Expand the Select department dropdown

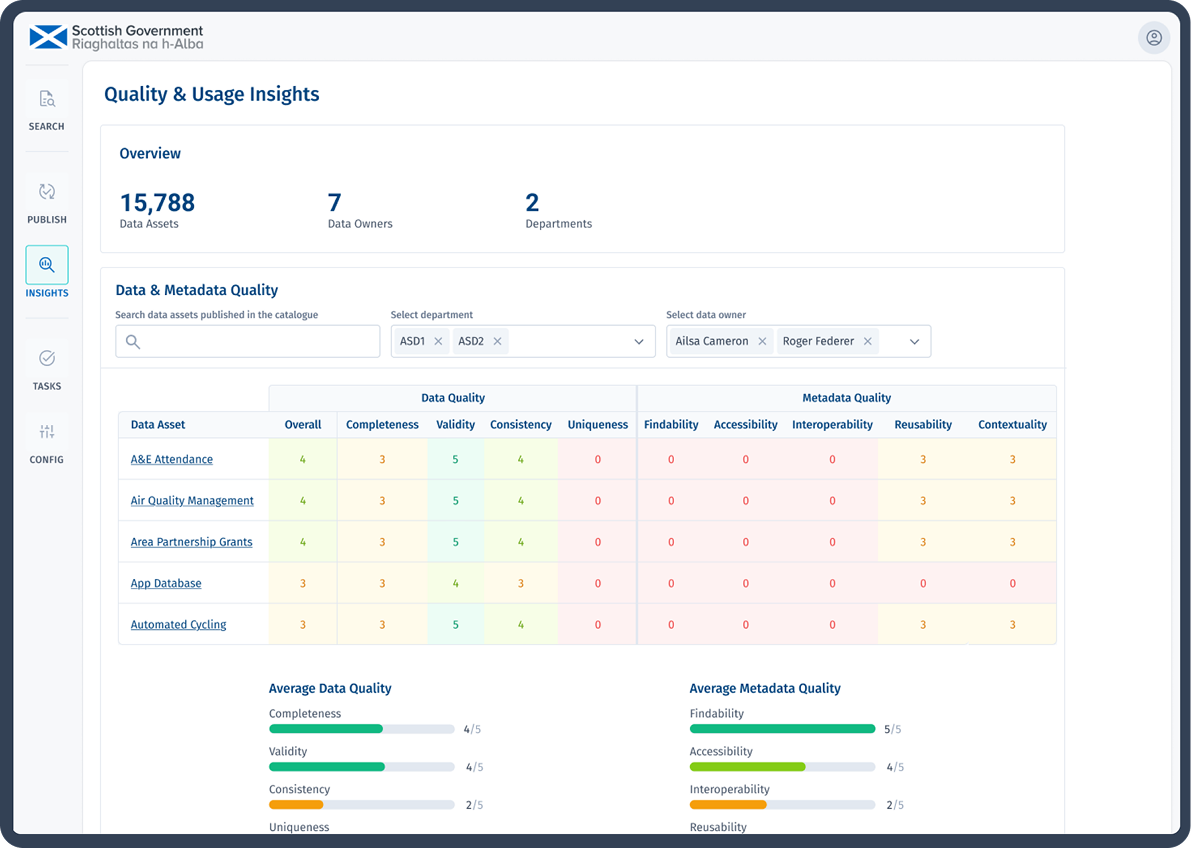tap(639, 341)
